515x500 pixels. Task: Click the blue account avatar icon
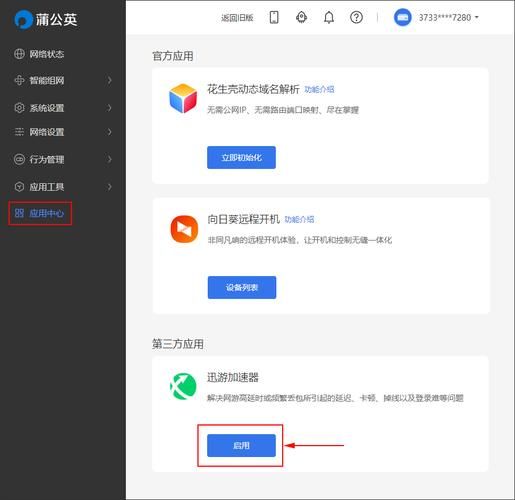pyautogui.click(x=403, y=17)
